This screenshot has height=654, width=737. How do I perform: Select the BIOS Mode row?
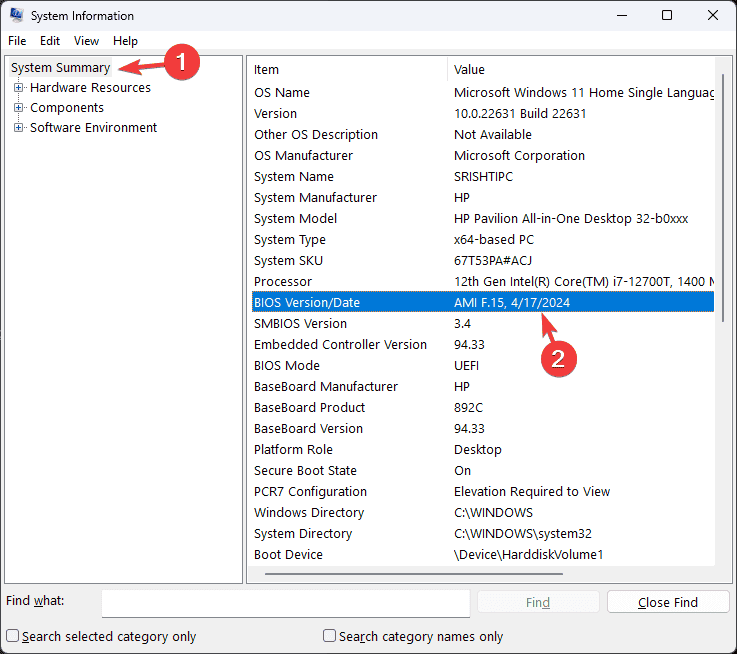coord(483,365)
